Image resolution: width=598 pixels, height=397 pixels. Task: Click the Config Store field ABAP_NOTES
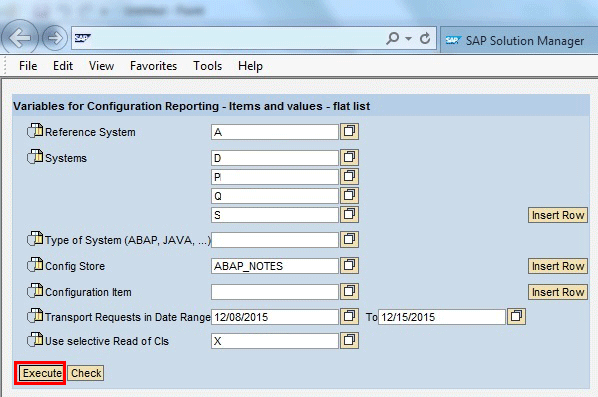[x=275, y=266]
